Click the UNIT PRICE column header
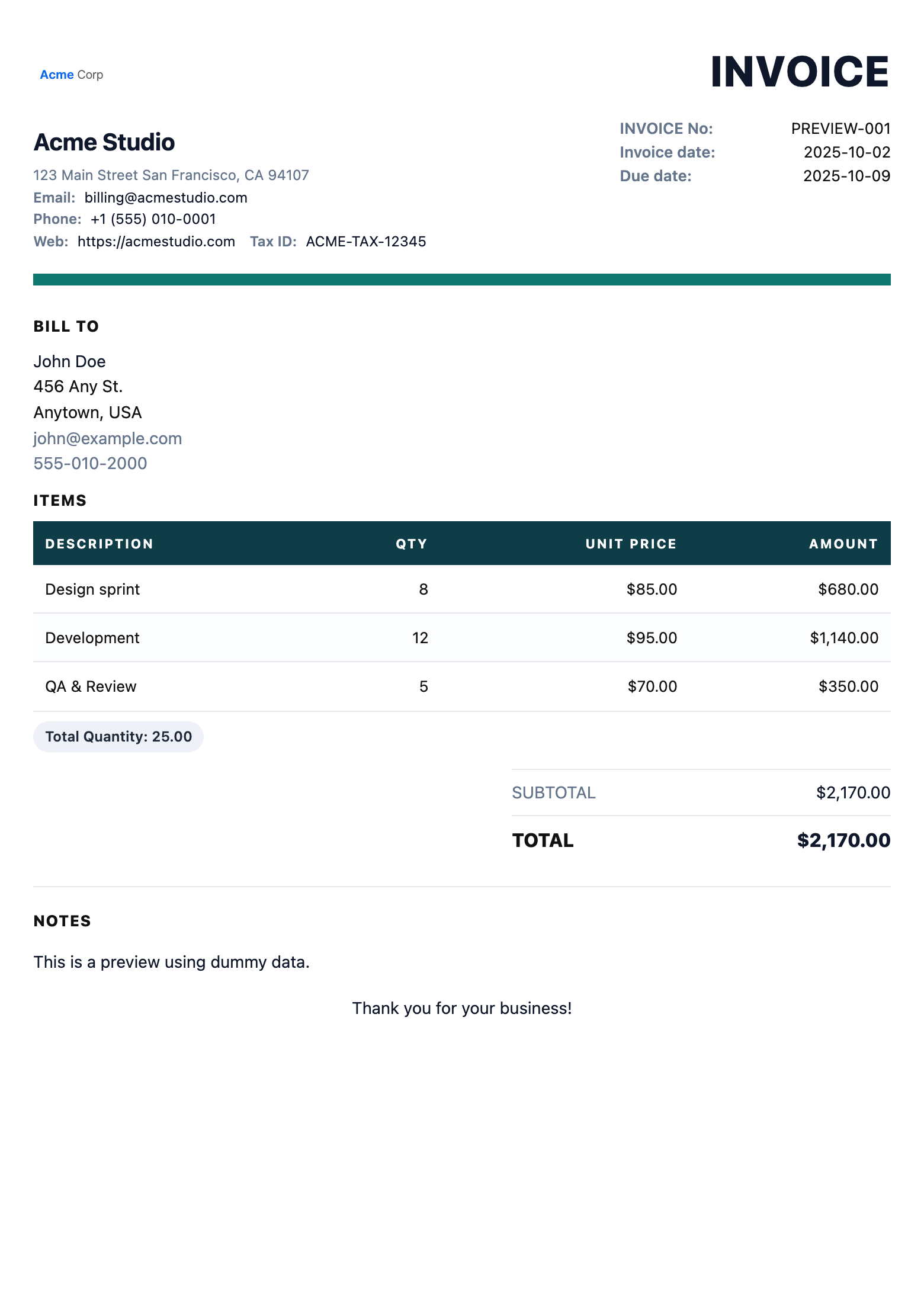Screen dimensions: 924x1303 (631, 544)
